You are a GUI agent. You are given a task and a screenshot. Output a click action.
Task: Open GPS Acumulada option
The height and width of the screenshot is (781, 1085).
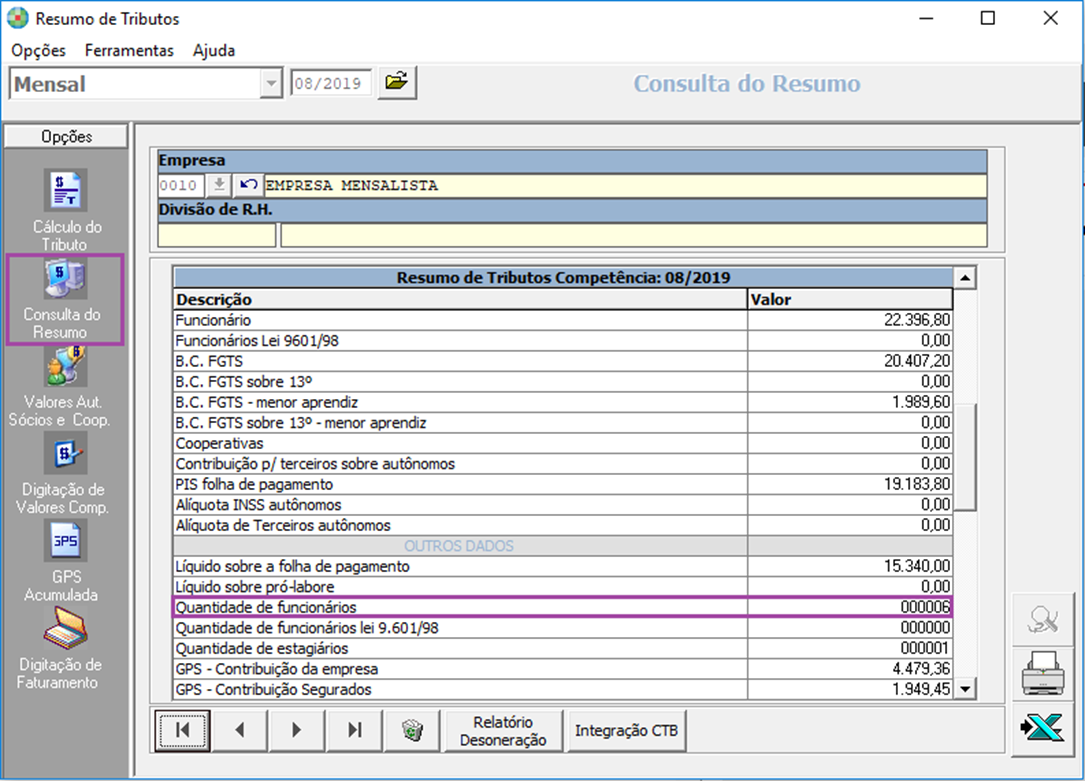click(63, 562)
